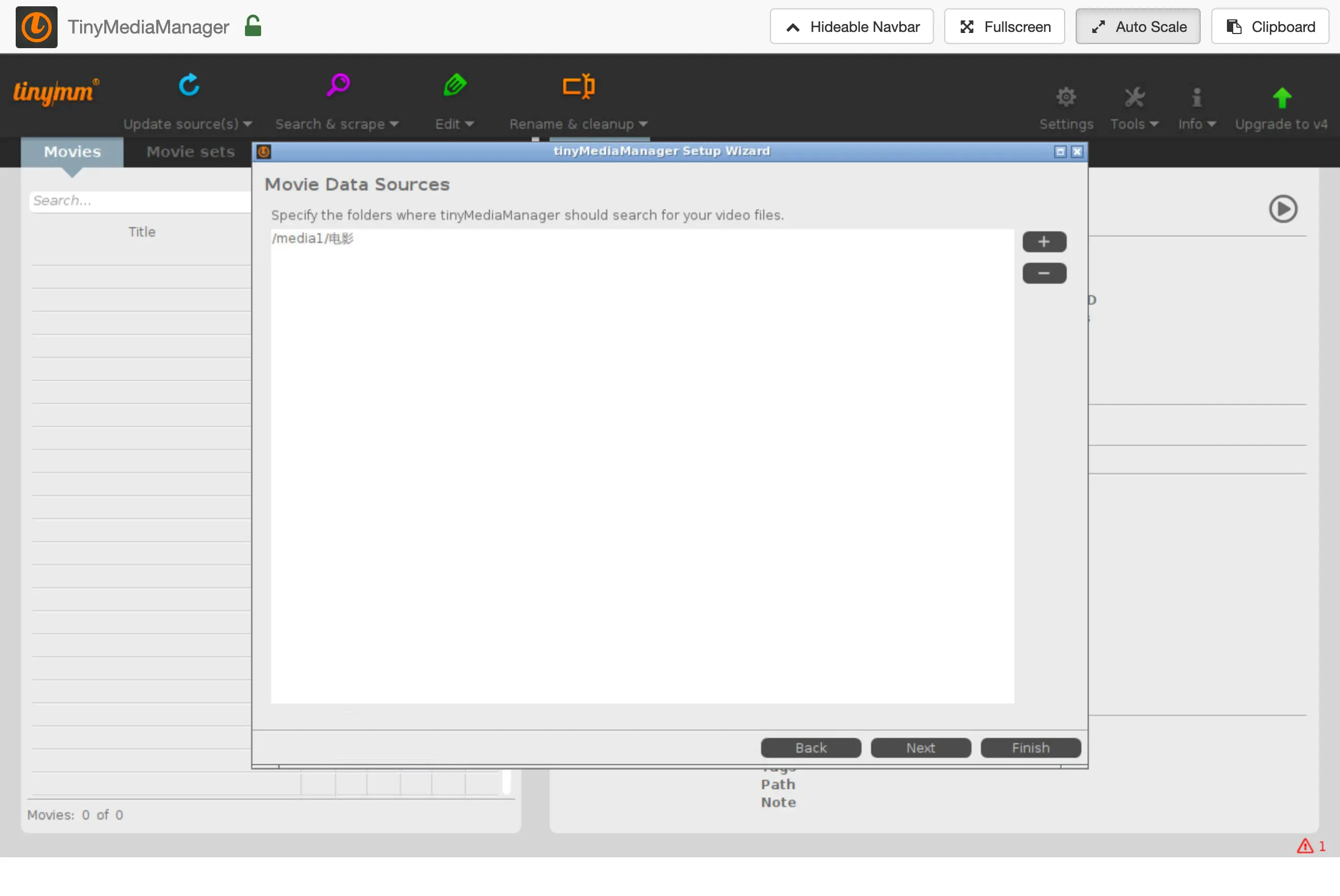Click the Title column header
This screenshot has height=896, width=1340.
point(142,232)
